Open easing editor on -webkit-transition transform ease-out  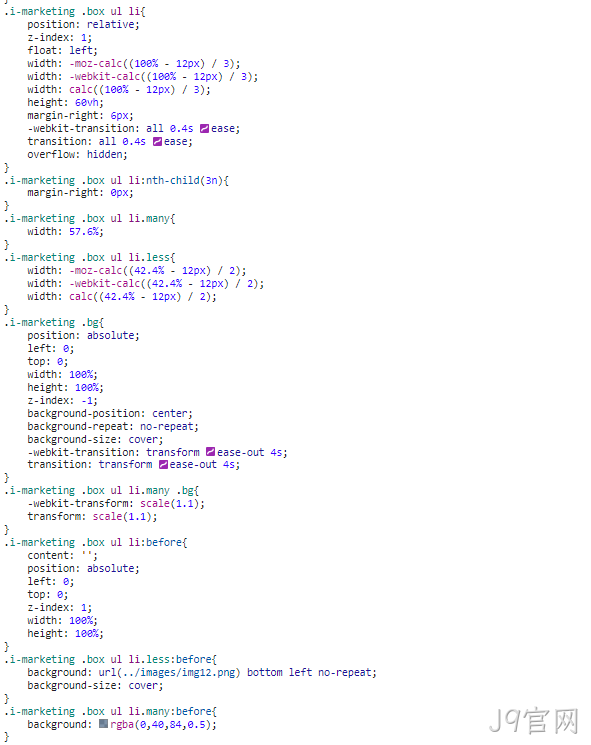point(210,452)
